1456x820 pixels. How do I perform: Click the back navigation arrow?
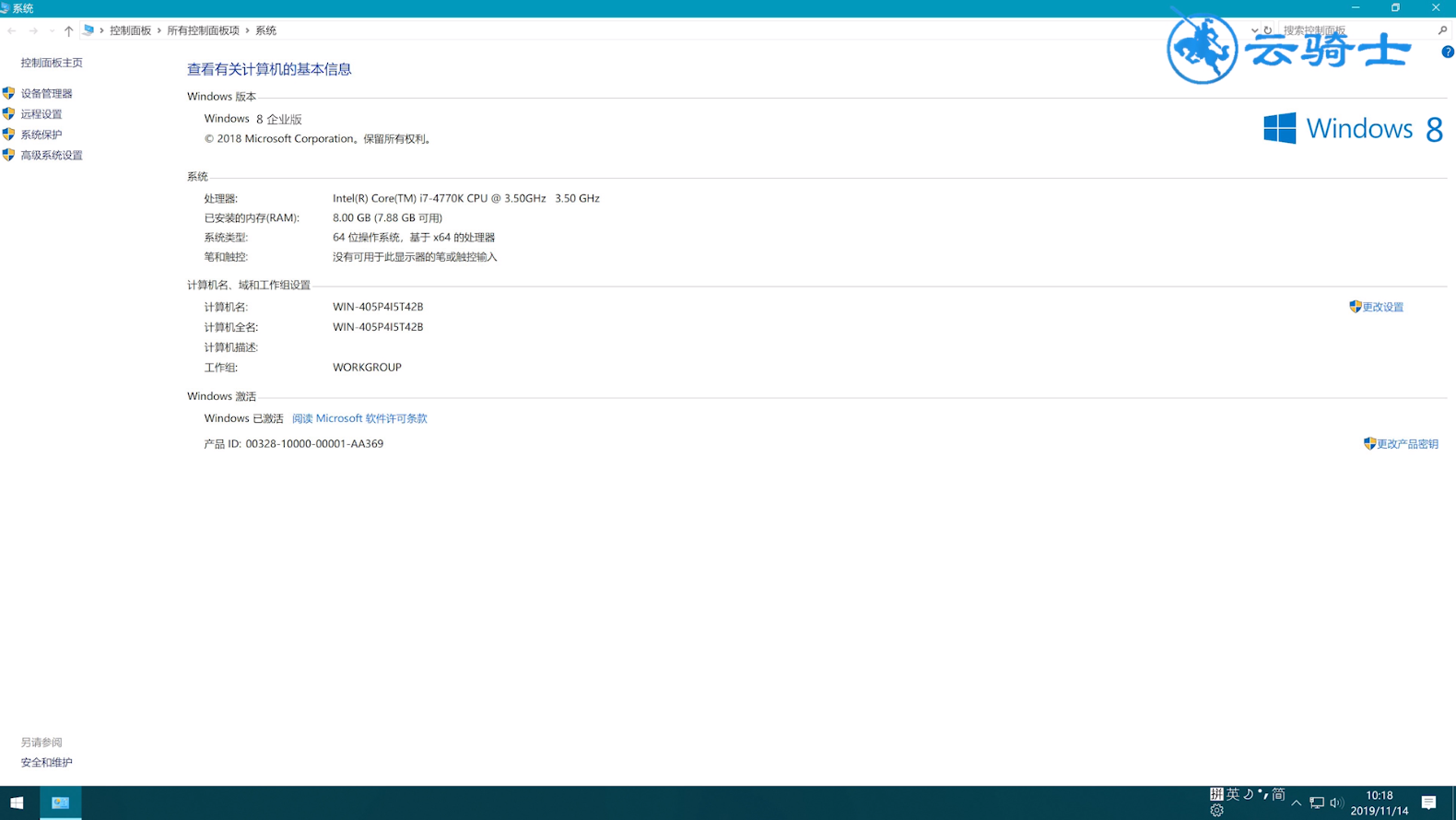tap(12, 30)
